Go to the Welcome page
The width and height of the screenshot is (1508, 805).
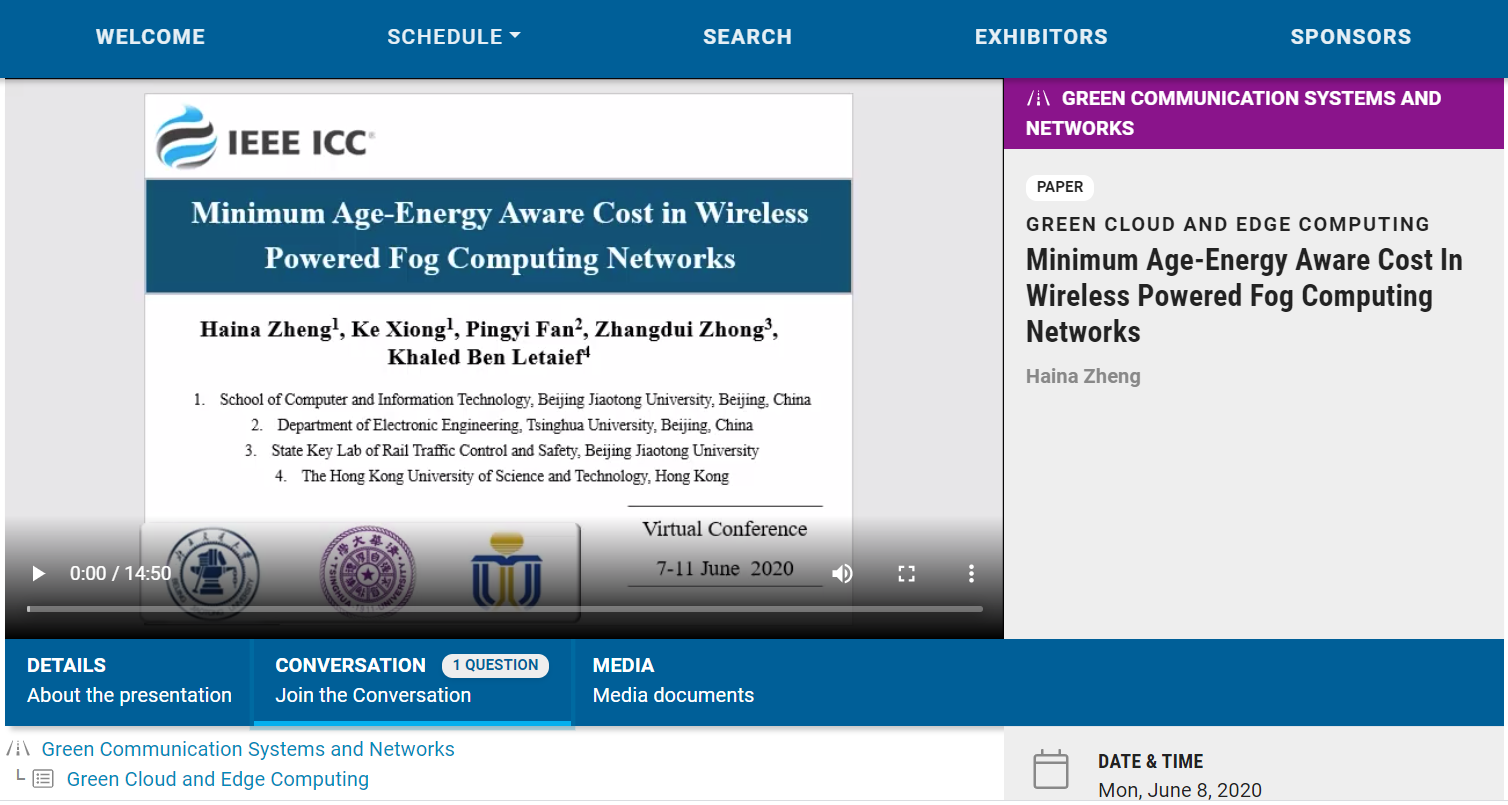150,37
